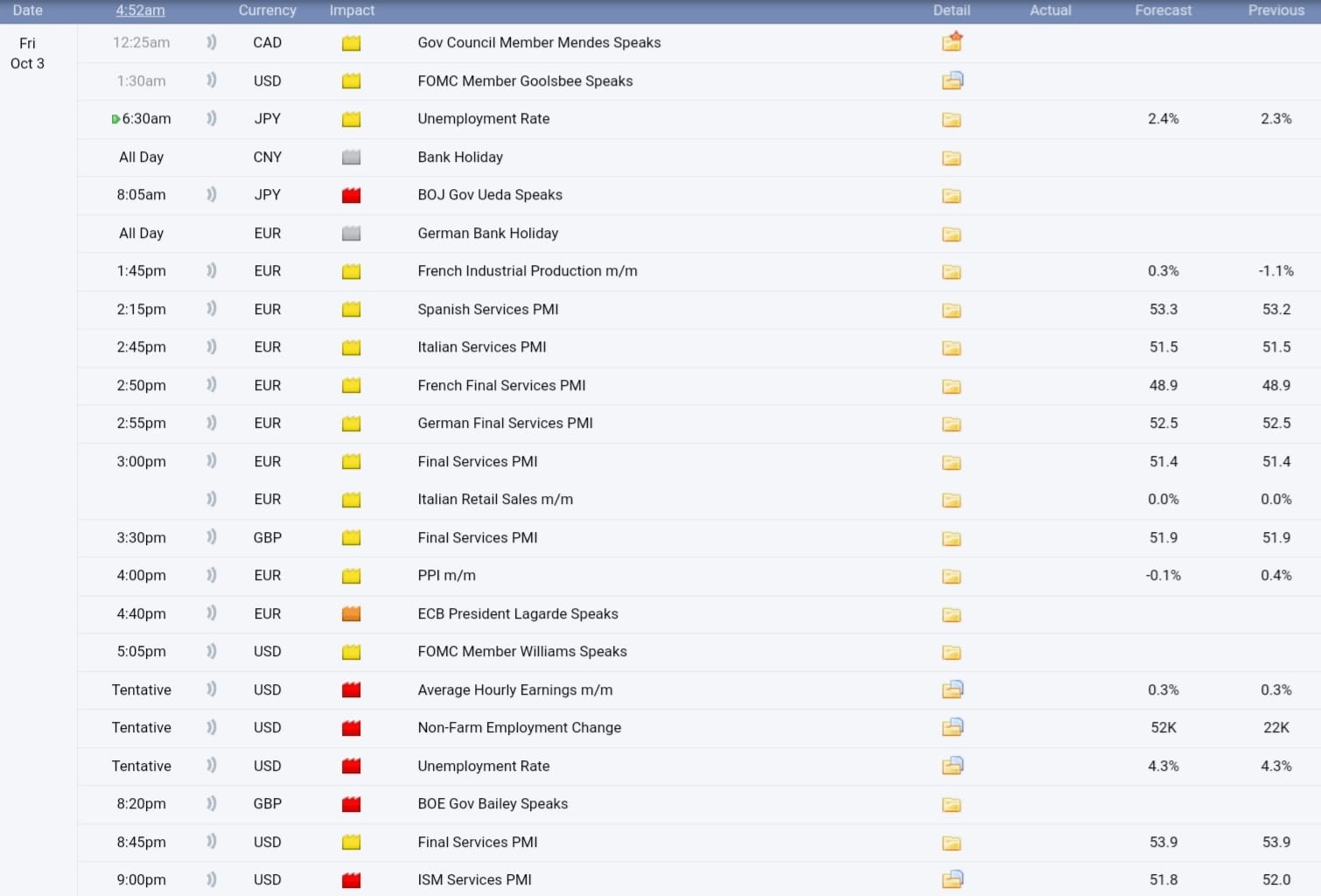The width and height of the screenshot is (1321, 896).
Task: Select the Fri Oct 3 date cell
Action: [x=27, y=53]
